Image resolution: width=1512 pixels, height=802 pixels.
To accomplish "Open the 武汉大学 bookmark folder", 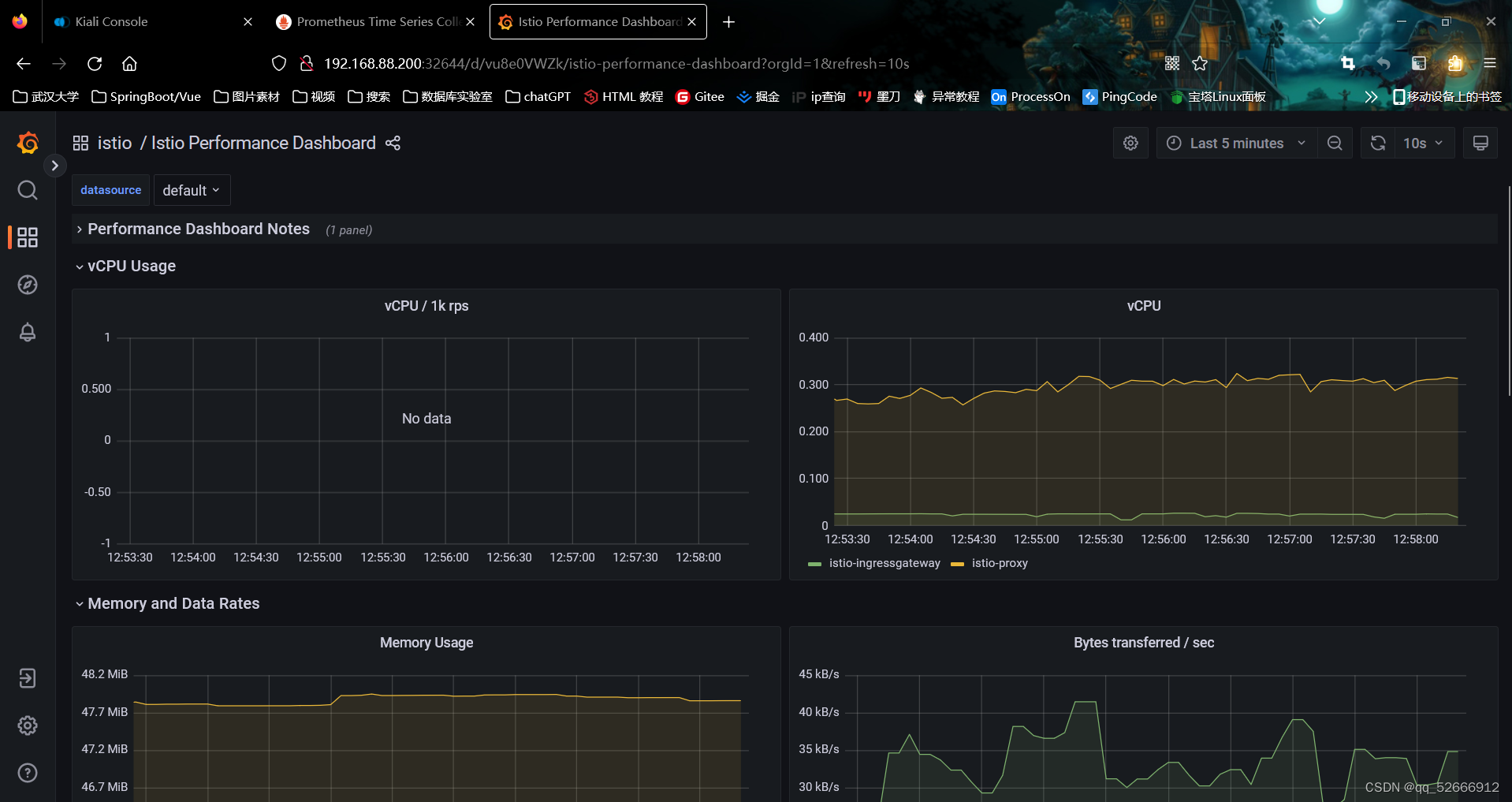I will tap(46, 96).
